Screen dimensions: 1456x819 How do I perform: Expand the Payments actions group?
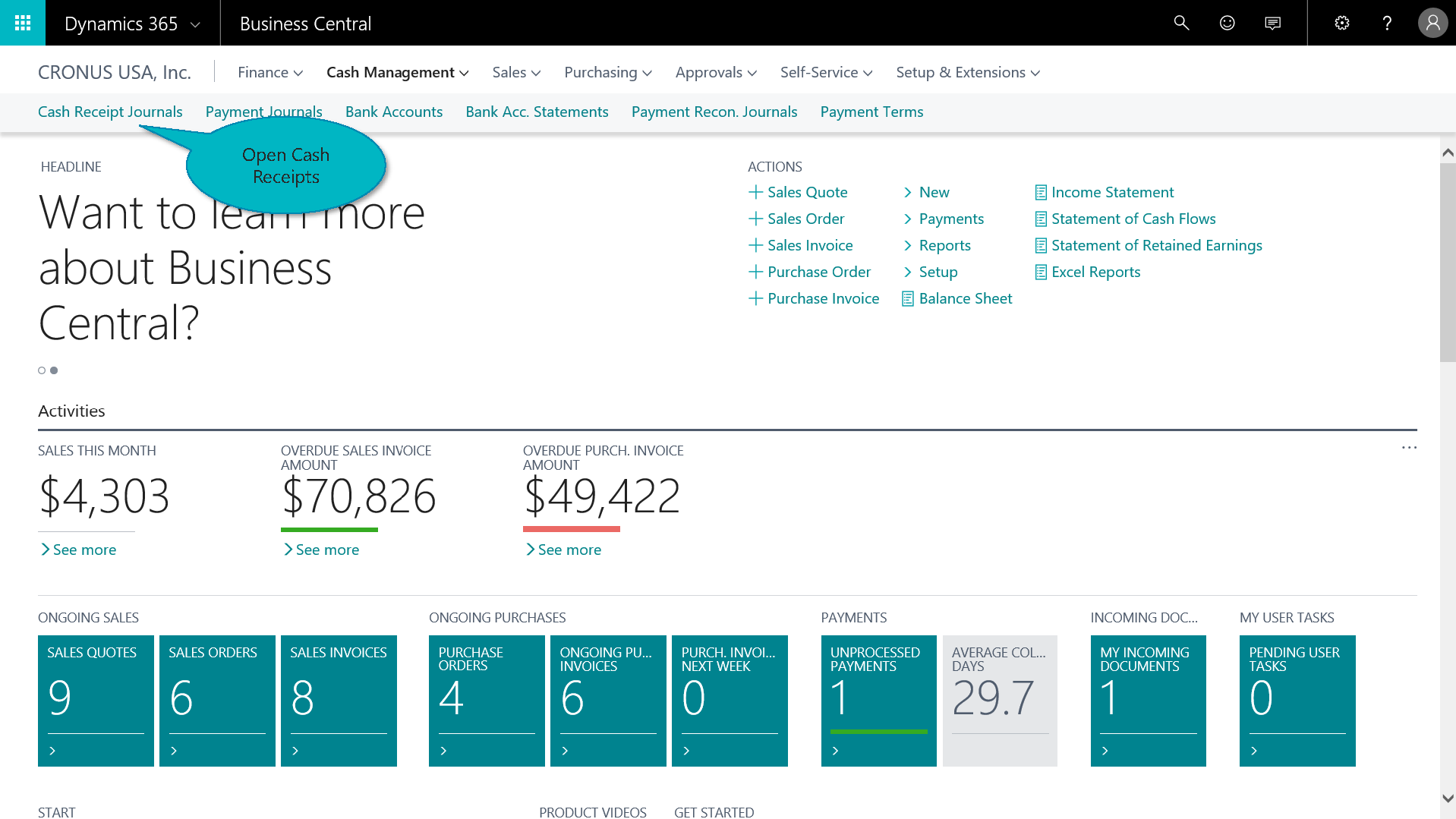click(x=943, y=219)
